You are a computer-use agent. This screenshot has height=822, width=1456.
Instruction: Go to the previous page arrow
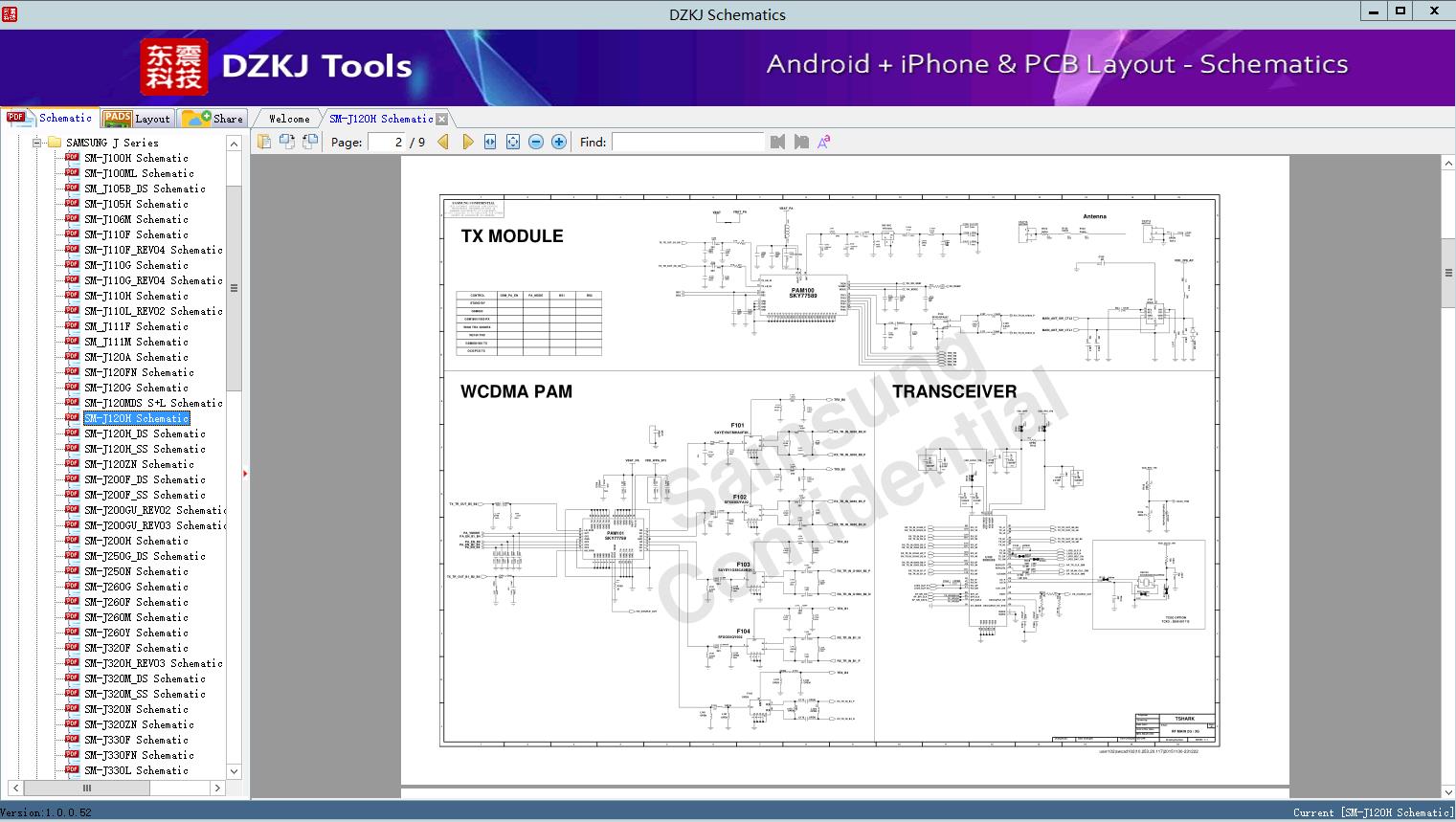coord(443,142)
